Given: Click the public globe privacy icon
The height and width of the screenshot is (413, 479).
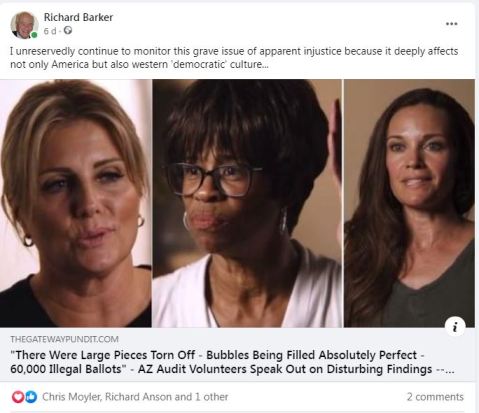Looking at the screenshot, I should click(68, 30).
